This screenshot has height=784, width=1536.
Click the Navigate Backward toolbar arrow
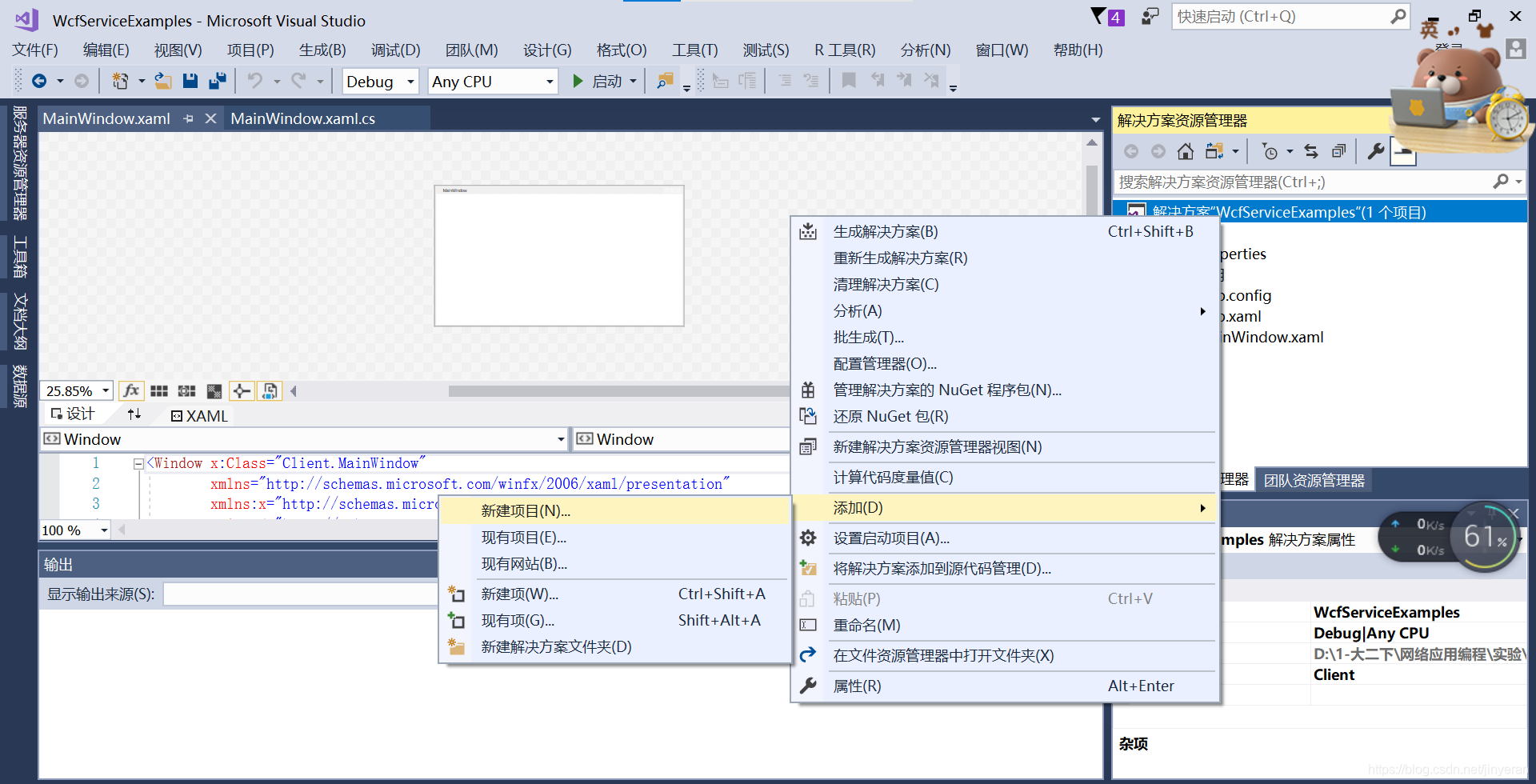[38, 81]
